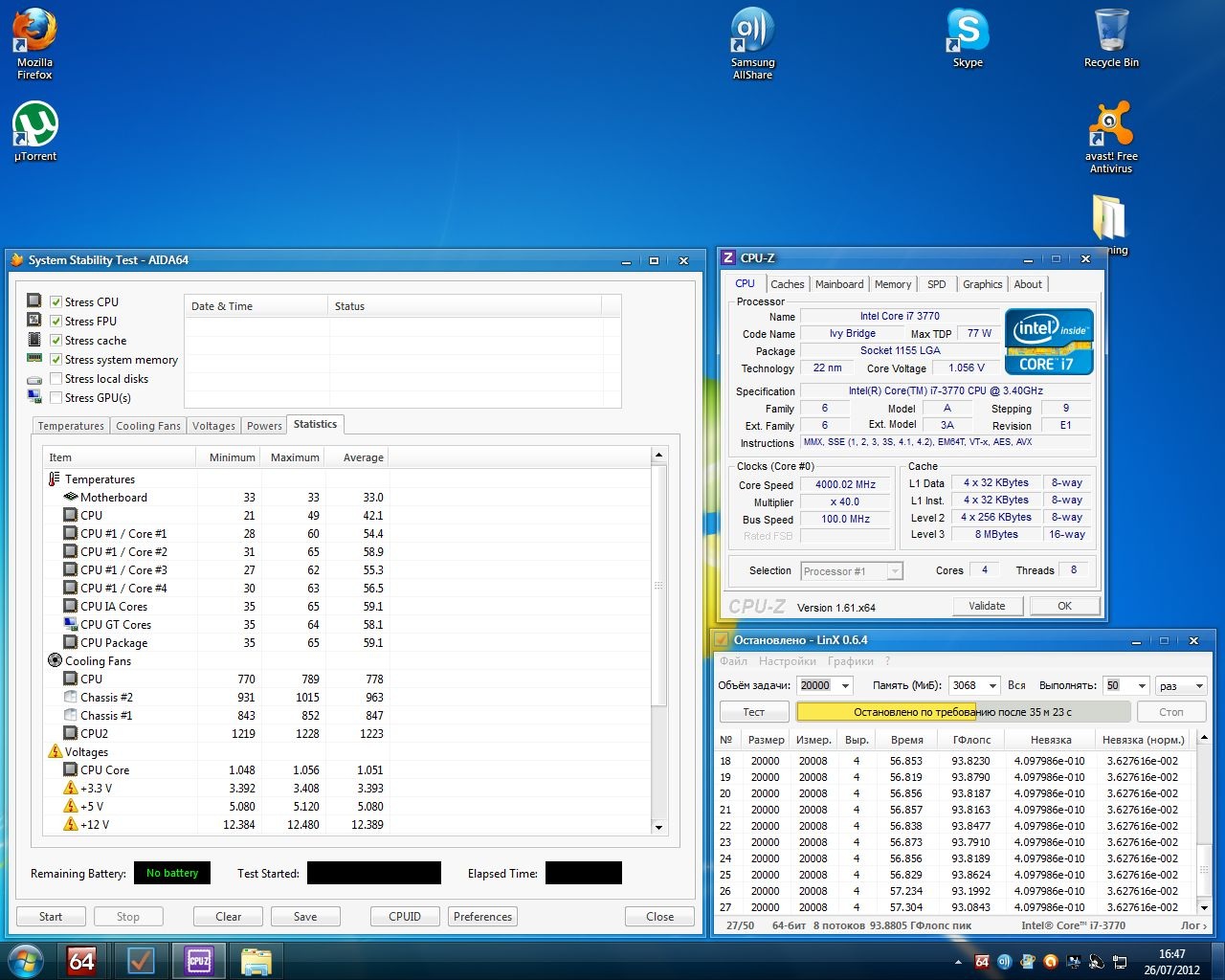This screenshot has width=1225, height=980.
Task: Expand the LinX problem size dropdown
Action: (845, 685)
